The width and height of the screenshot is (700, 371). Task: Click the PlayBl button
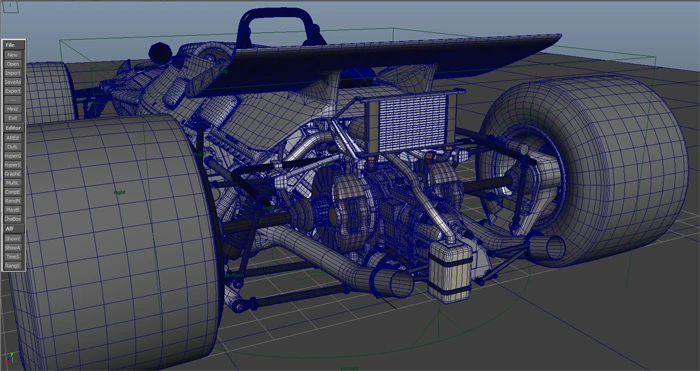(x=12, y=209)
